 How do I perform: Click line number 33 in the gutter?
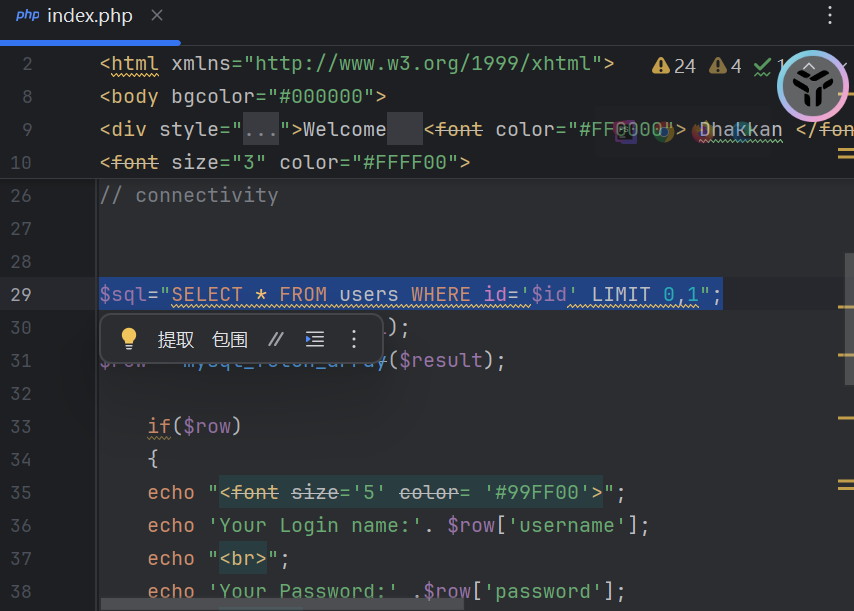(x=21, y=426)
